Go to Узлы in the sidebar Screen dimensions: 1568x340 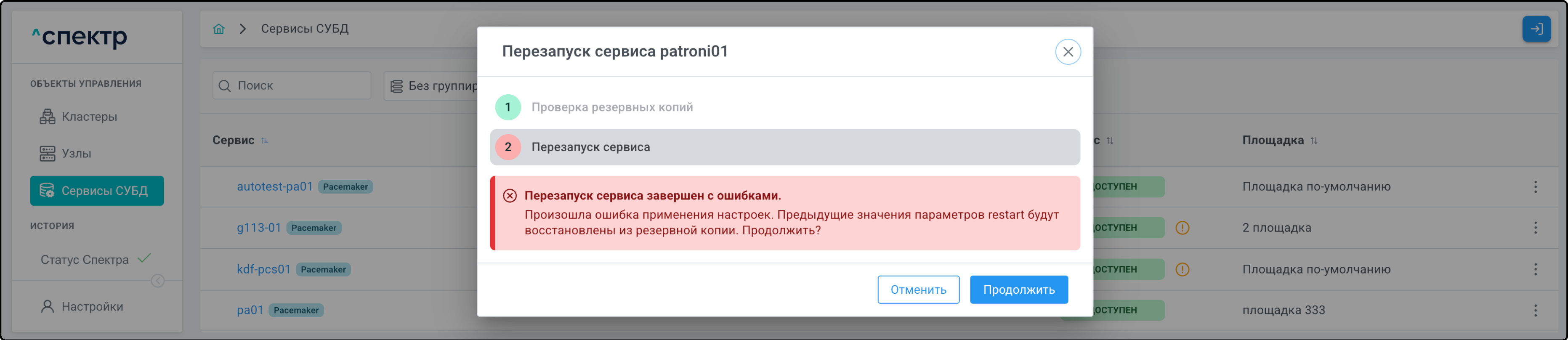(76, 153)
